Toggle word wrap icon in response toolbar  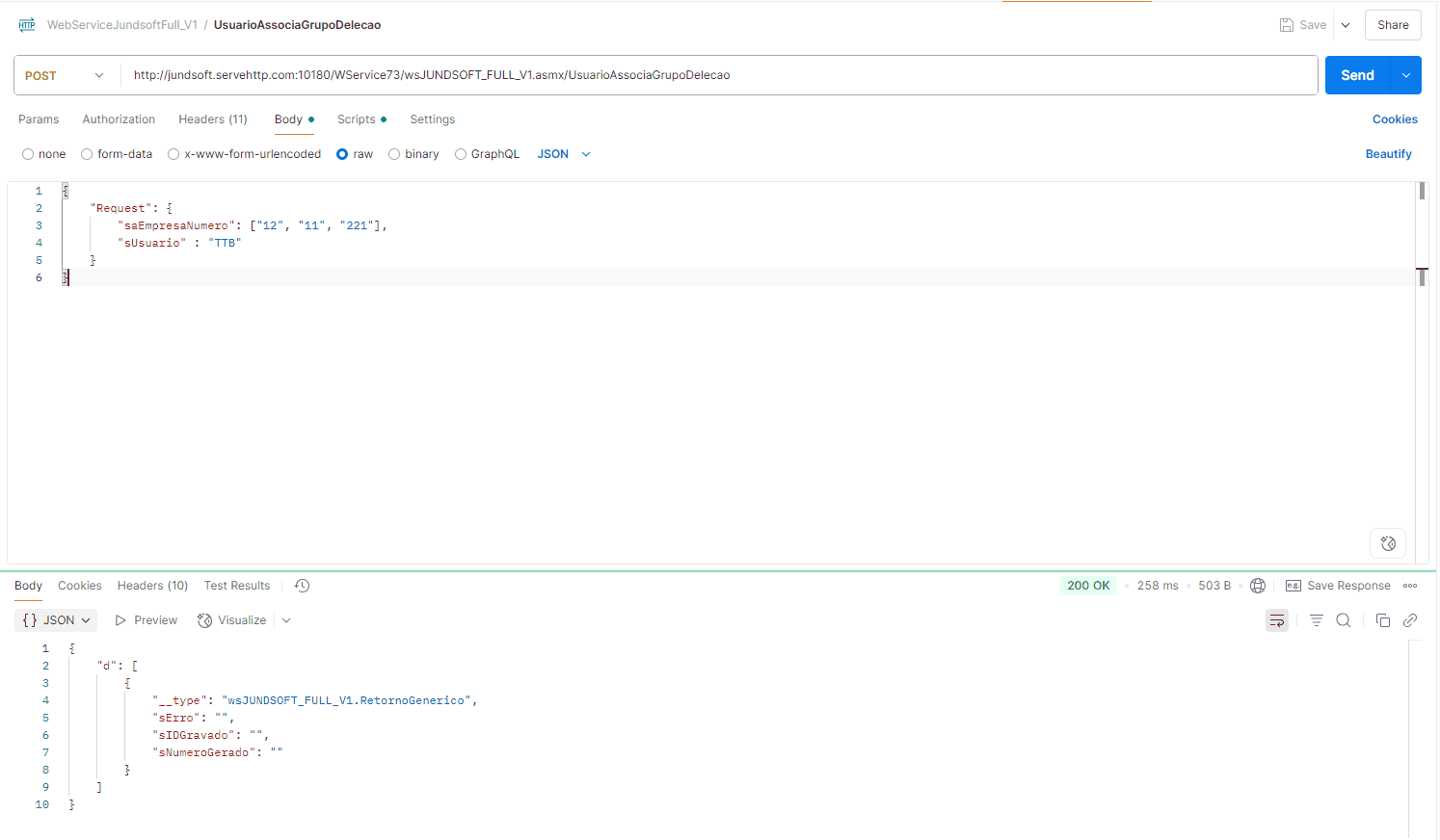point(1276,620)
